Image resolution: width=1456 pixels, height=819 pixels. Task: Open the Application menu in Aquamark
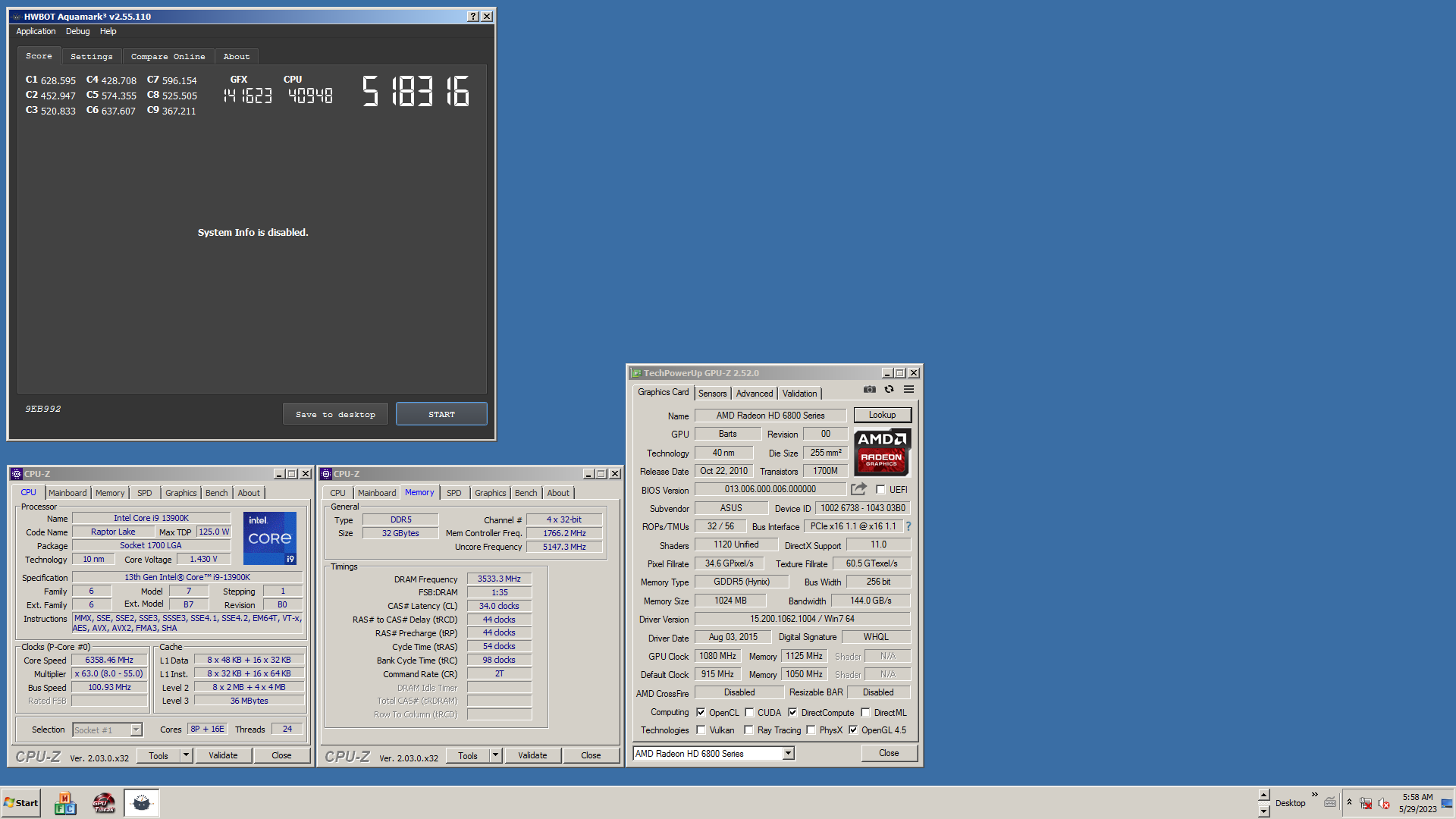36,31
